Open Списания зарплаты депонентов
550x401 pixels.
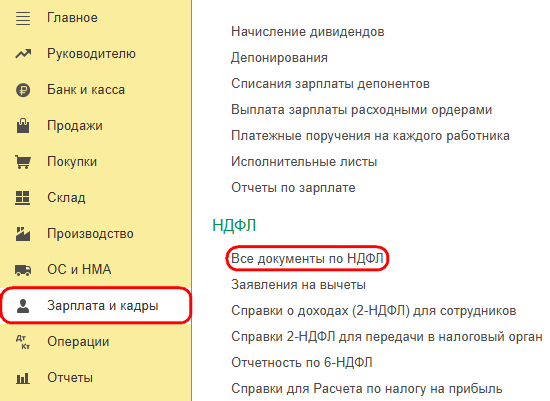(330, 84)
